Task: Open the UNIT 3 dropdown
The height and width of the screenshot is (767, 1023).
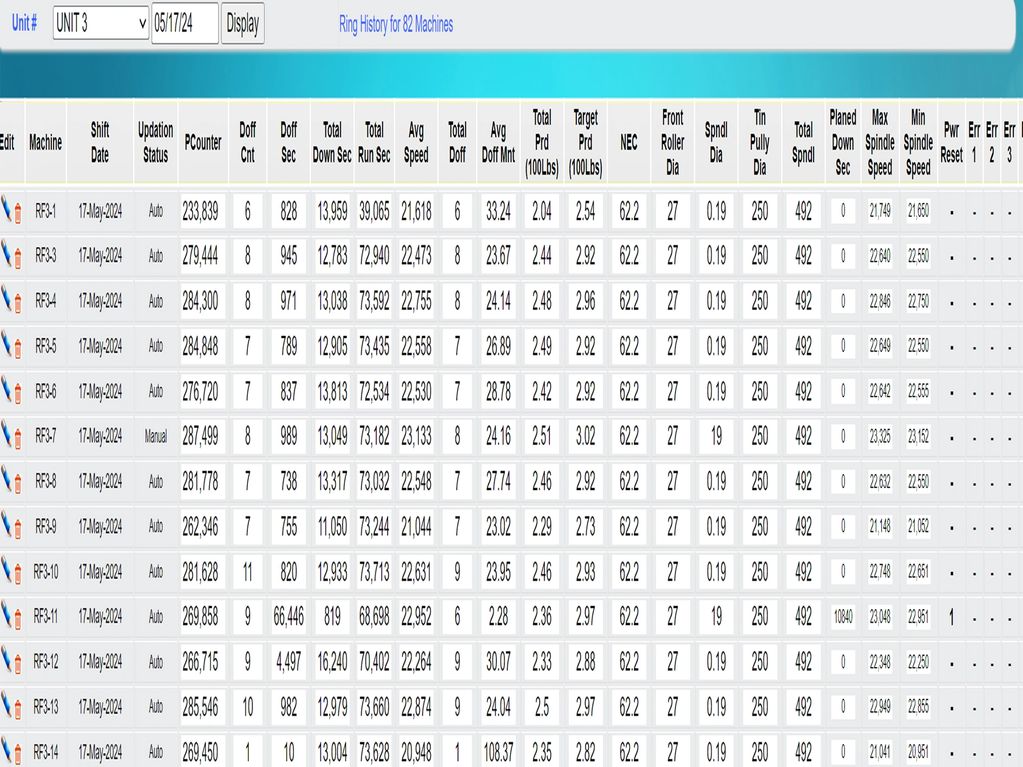Action: pos(100,23)
